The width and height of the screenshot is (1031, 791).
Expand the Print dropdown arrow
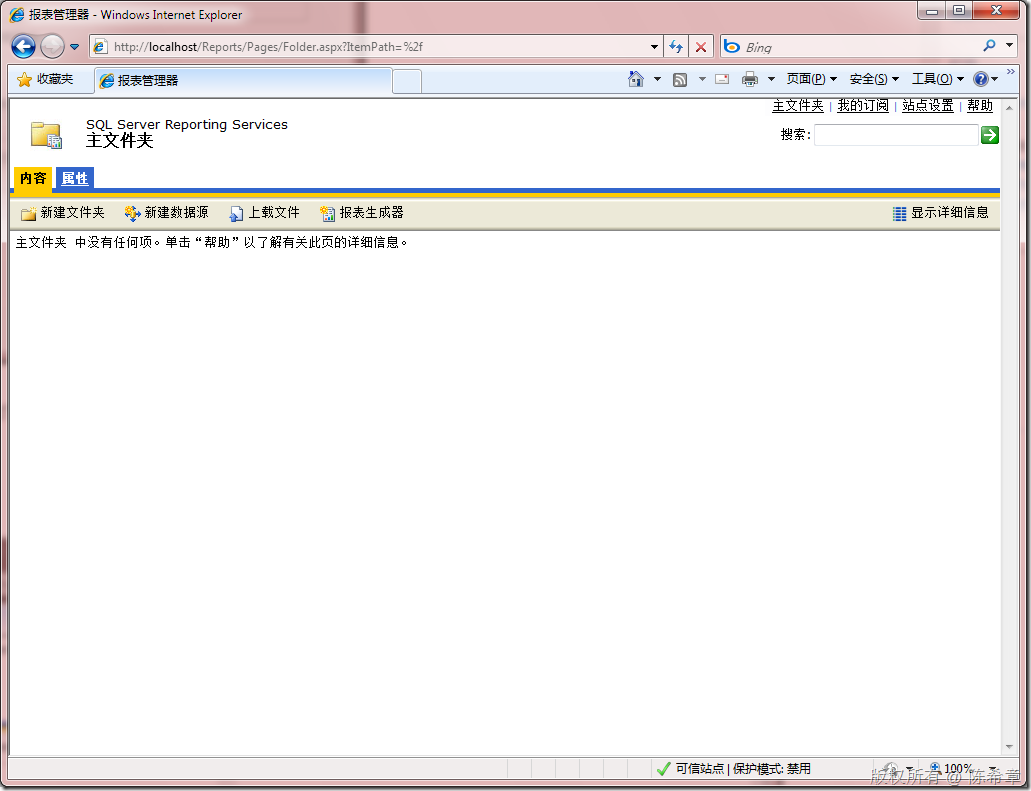click(771, 80)
